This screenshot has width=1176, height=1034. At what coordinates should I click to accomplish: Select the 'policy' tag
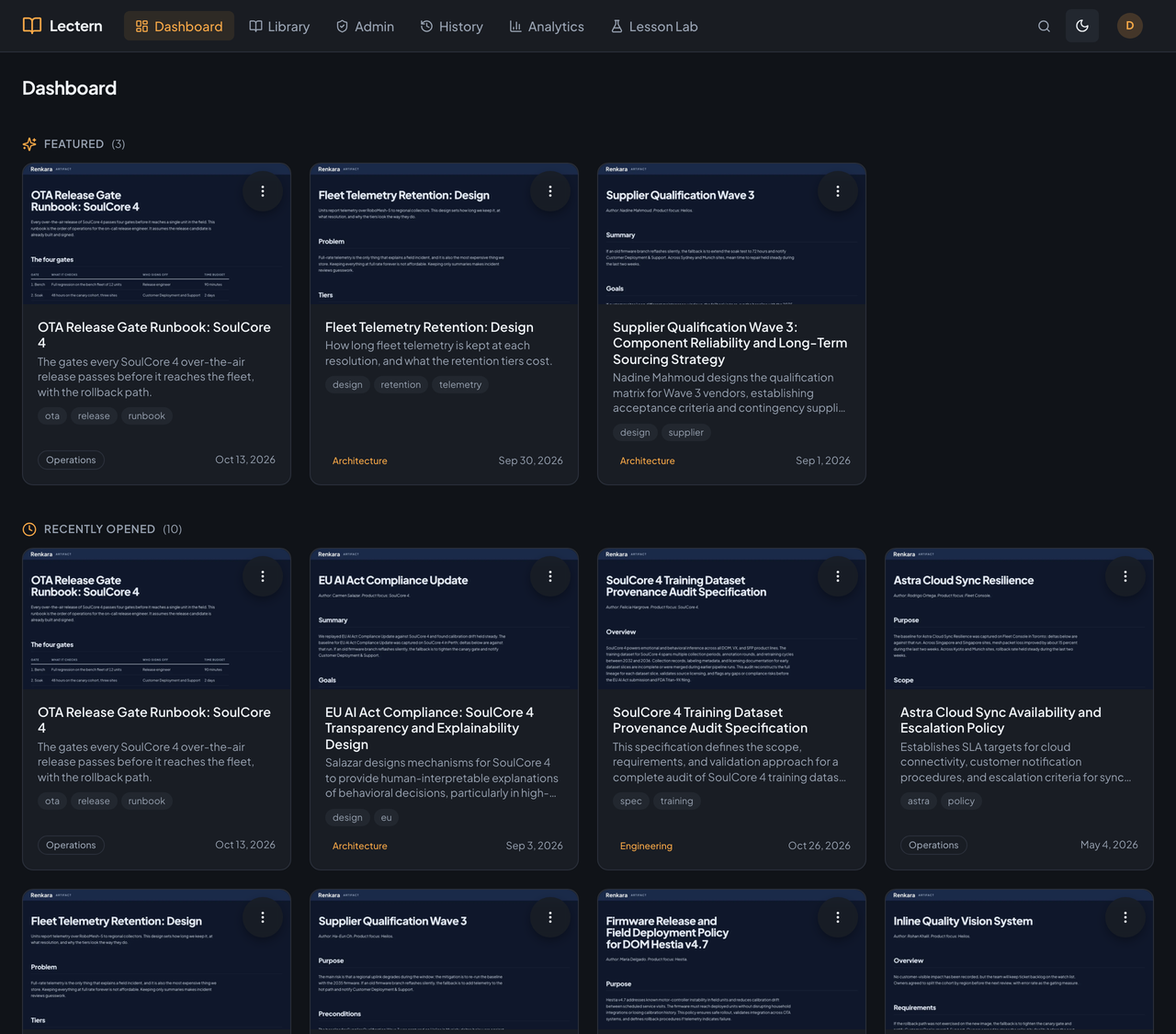961,801
